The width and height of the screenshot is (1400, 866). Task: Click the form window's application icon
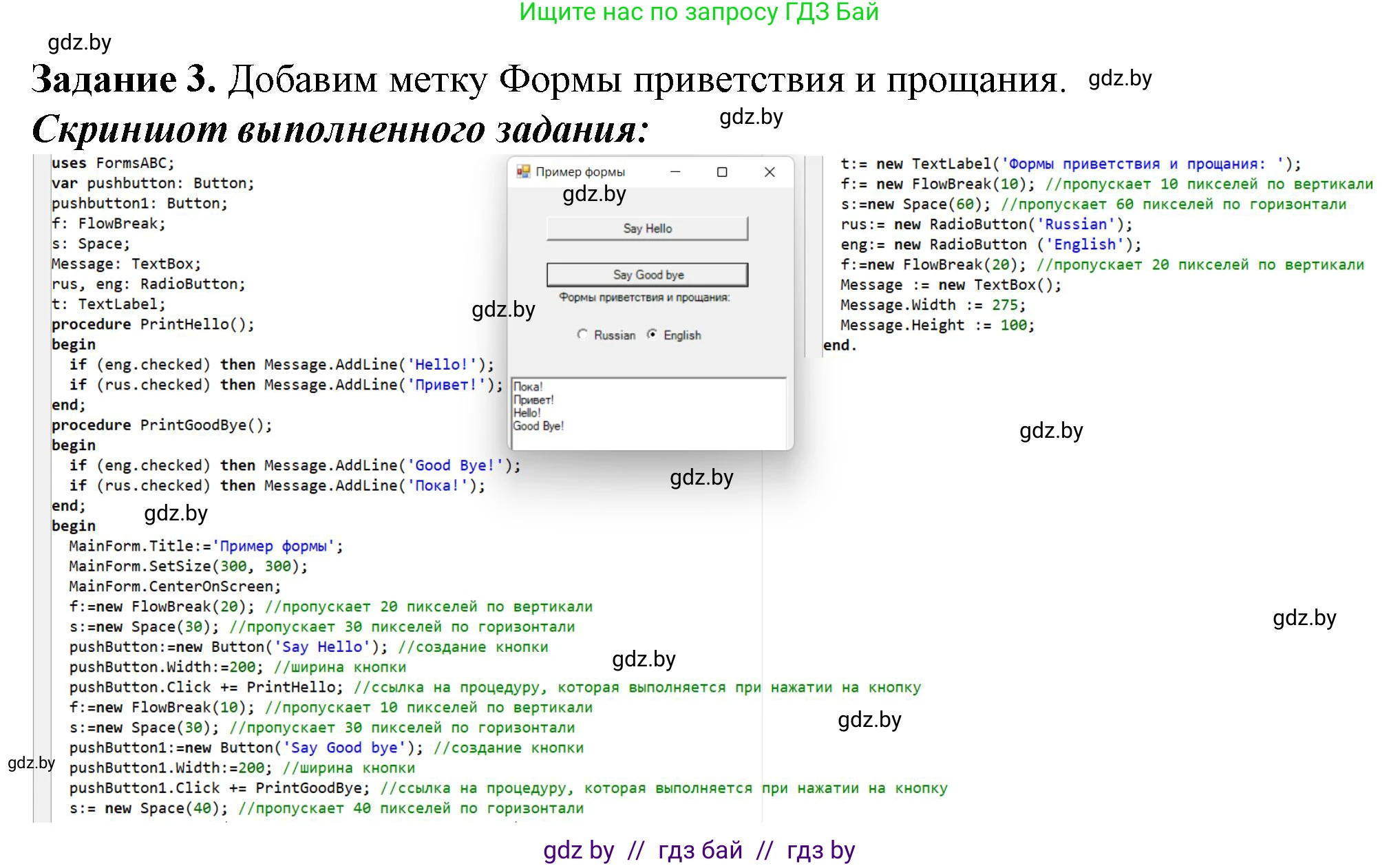coord(523,171)
